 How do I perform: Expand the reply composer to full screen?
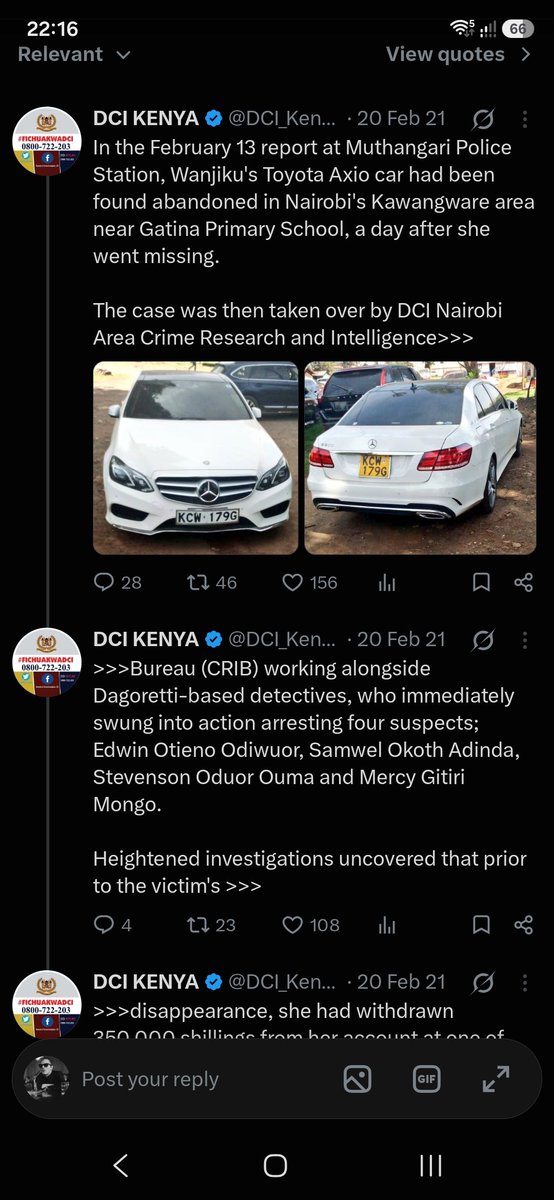click(496, 1079)
